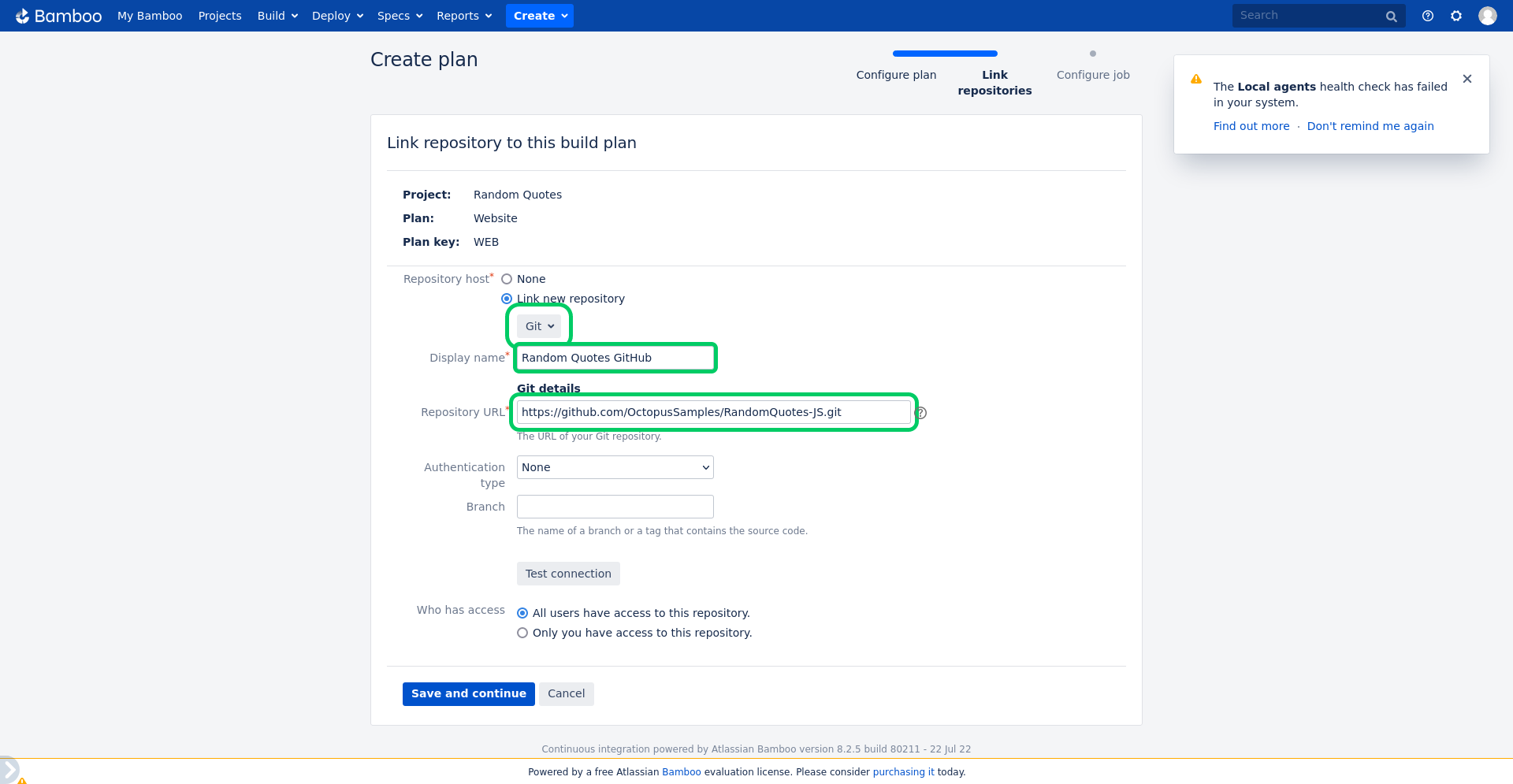Viewport: 1513px width, 784px height.
Task: Focus the Branch input field
Action: pyautogui.click(x=615, y=507)
